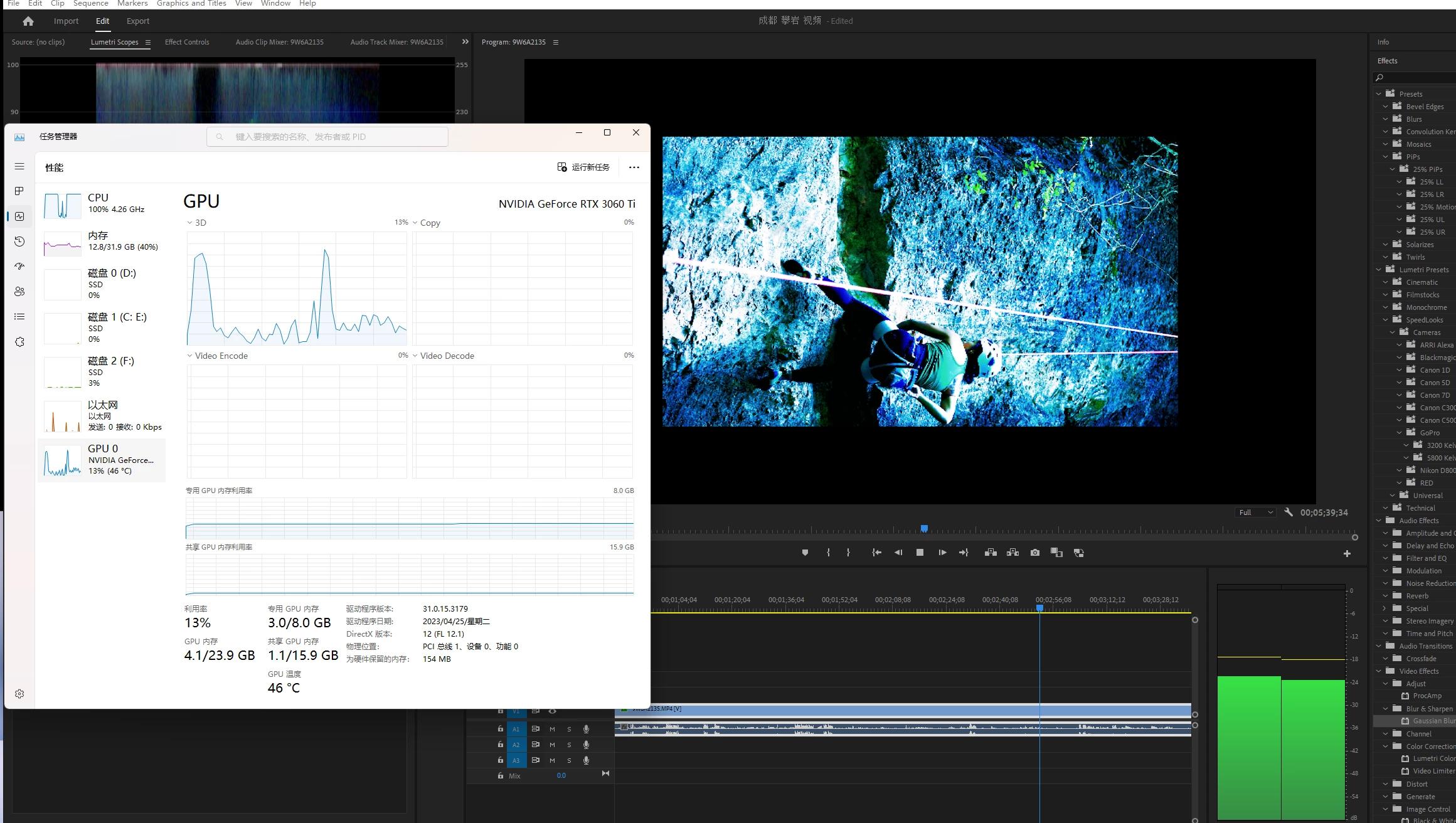Stop playback with the stop button
The image size is (1456, 823).
pos(920,553)
